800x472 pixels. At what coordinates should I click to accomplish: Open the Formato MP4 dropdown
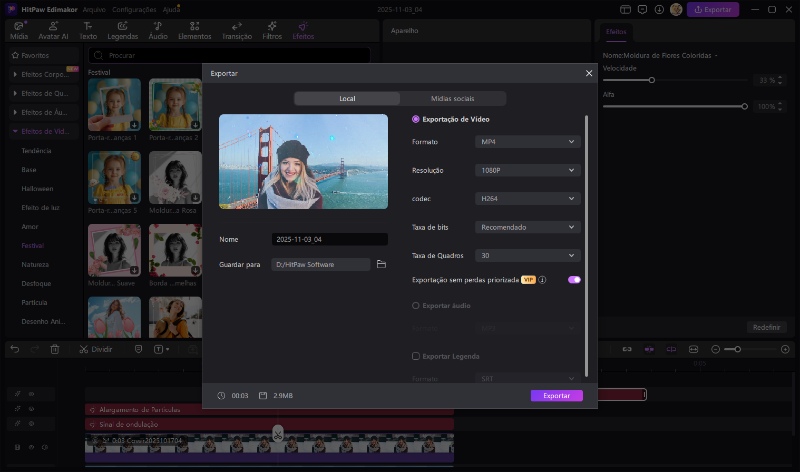coord(528,142)
